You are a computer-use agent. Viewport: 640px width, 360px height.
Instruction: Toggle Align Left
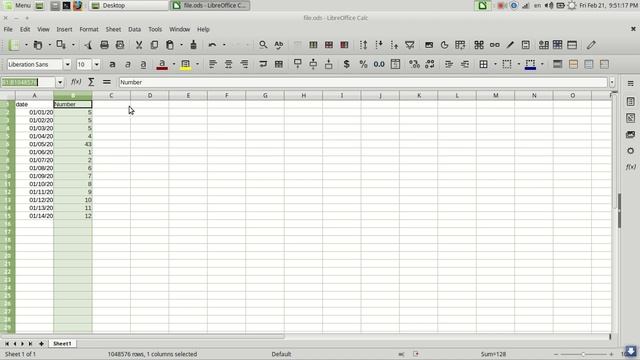coord(213,64)
